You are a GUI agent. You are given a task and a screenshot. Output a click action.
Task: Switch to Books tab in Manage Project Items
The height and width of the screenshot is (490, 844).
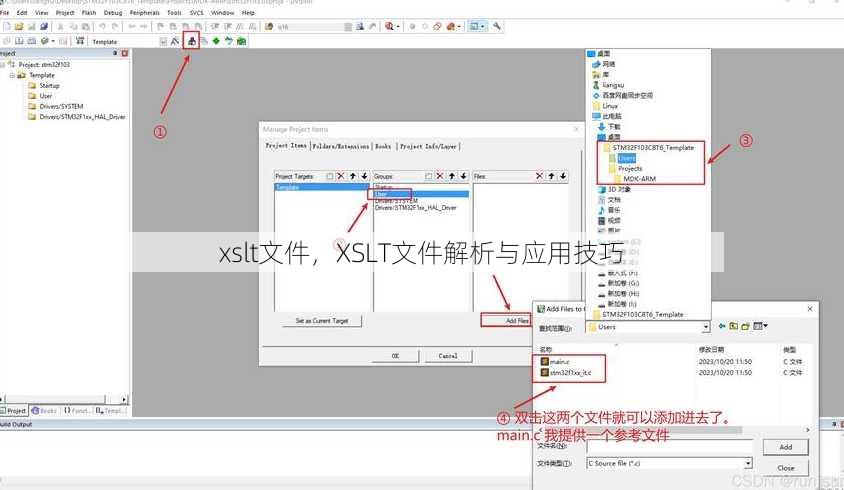point(383,146)
